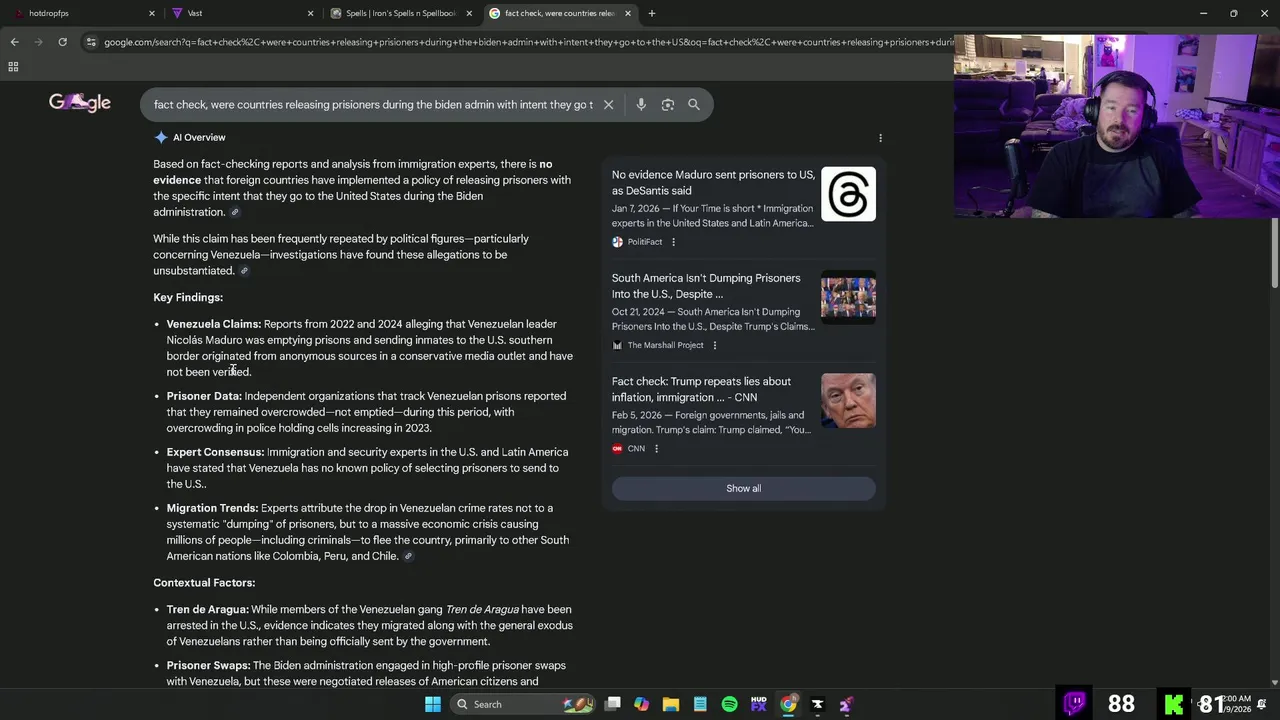Click the 'Key Findings:' heading

point(188,297)
